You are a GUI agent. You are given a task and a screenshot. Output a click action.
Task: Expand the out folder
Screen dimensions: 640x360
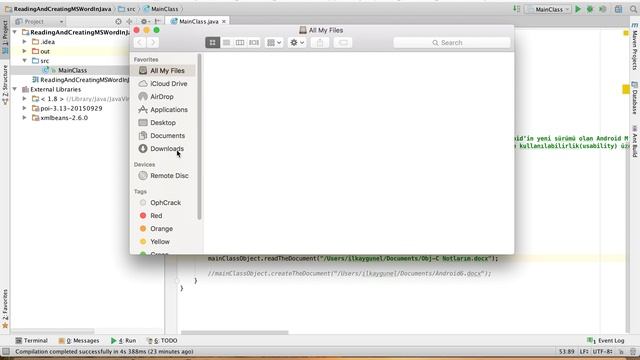[x=24, y=51]
